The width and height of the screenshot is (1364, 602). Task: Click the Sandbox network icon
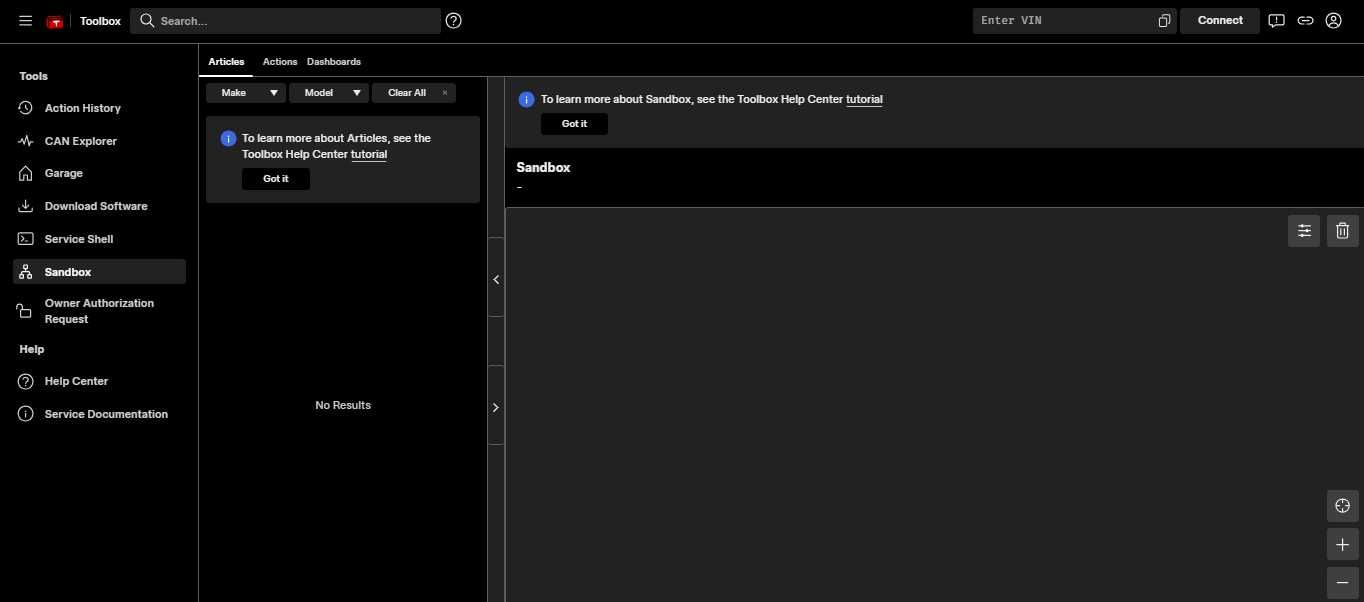[x=26, y=272]
